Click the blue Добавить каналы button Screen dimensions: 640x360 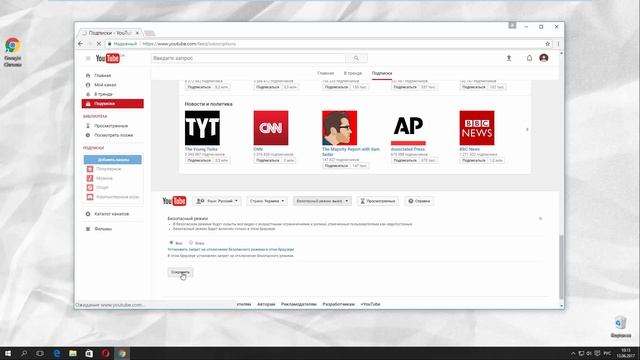pos(113,159)
